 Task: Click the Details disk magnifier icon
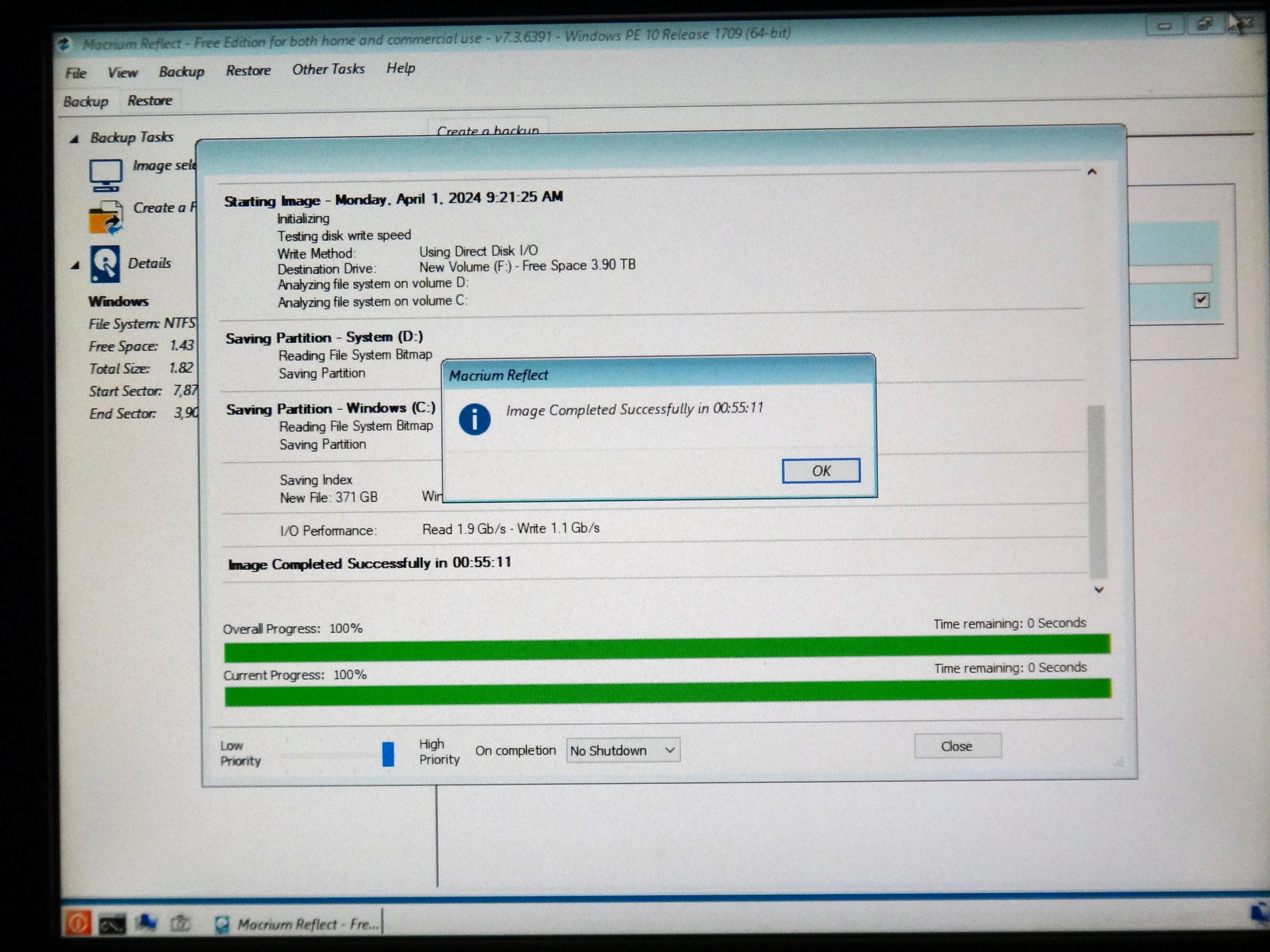click(105, 264)
